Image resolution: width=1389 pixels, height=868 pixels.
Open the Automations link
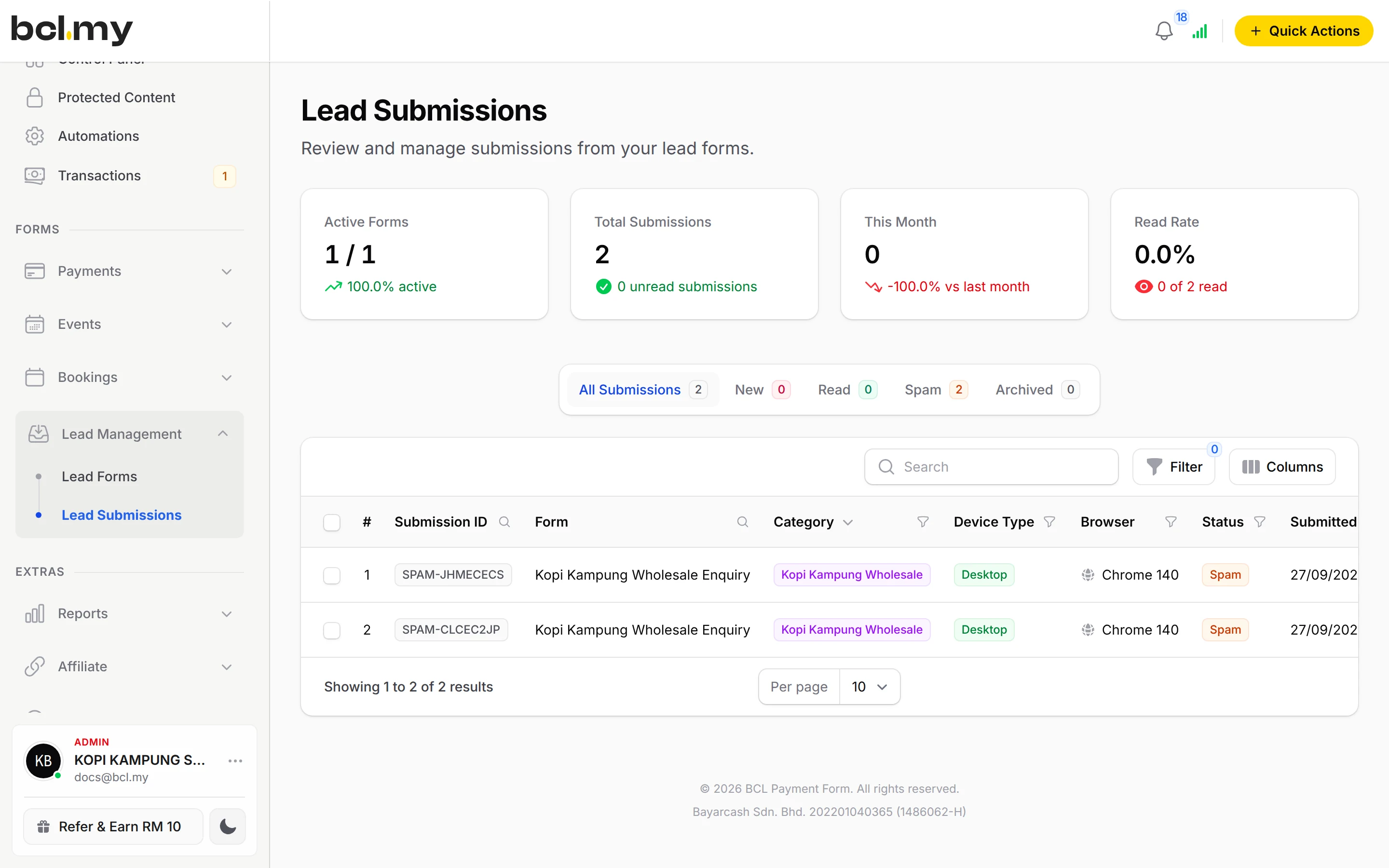coord(99,136)
